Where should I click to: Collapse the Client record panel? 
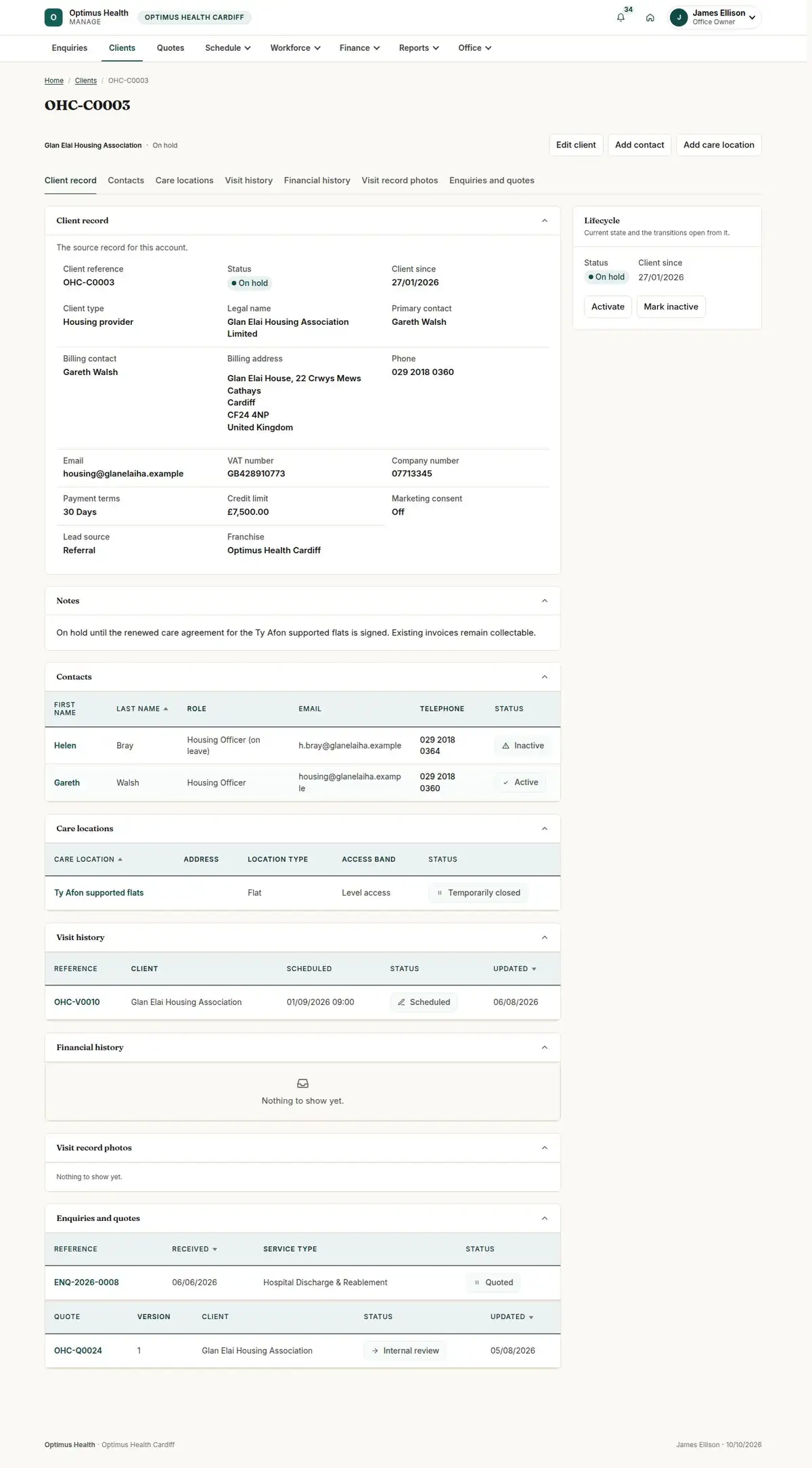pos(545,221)
